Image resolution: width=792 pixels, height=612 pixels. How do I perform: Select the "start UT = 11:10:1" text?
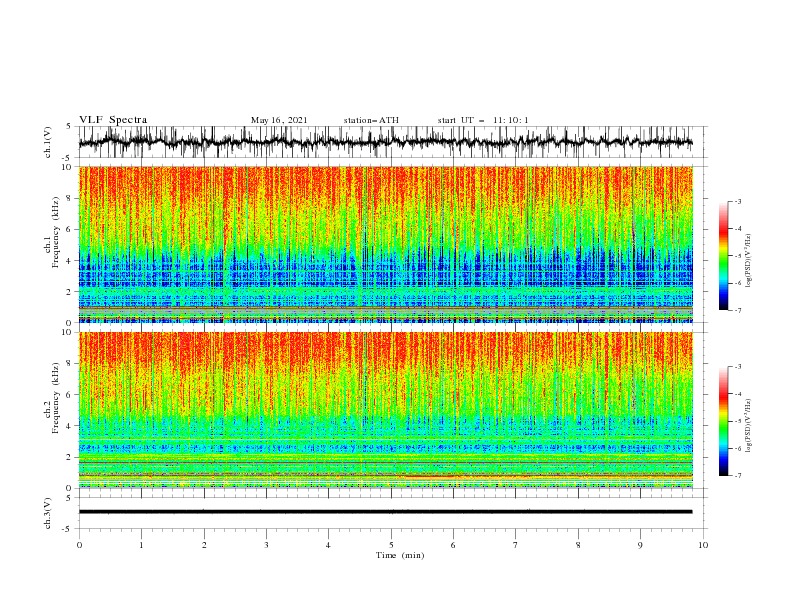(x=483, y=120)
